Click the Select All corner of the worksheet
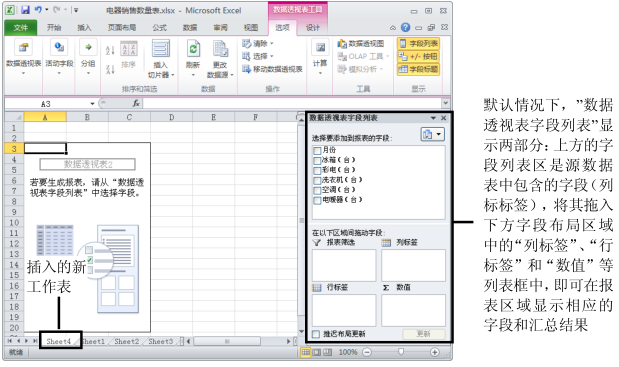This screenshot has width=619, height=367. pyautogui.click(x=15, y=117)
